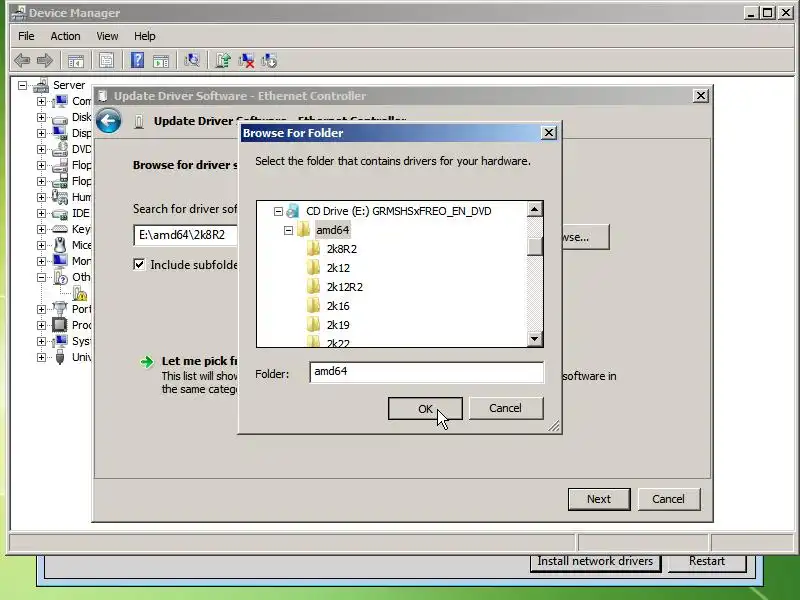Select the Disk drives category icon
The image size is (800, 600).
(x=60, y=118)
